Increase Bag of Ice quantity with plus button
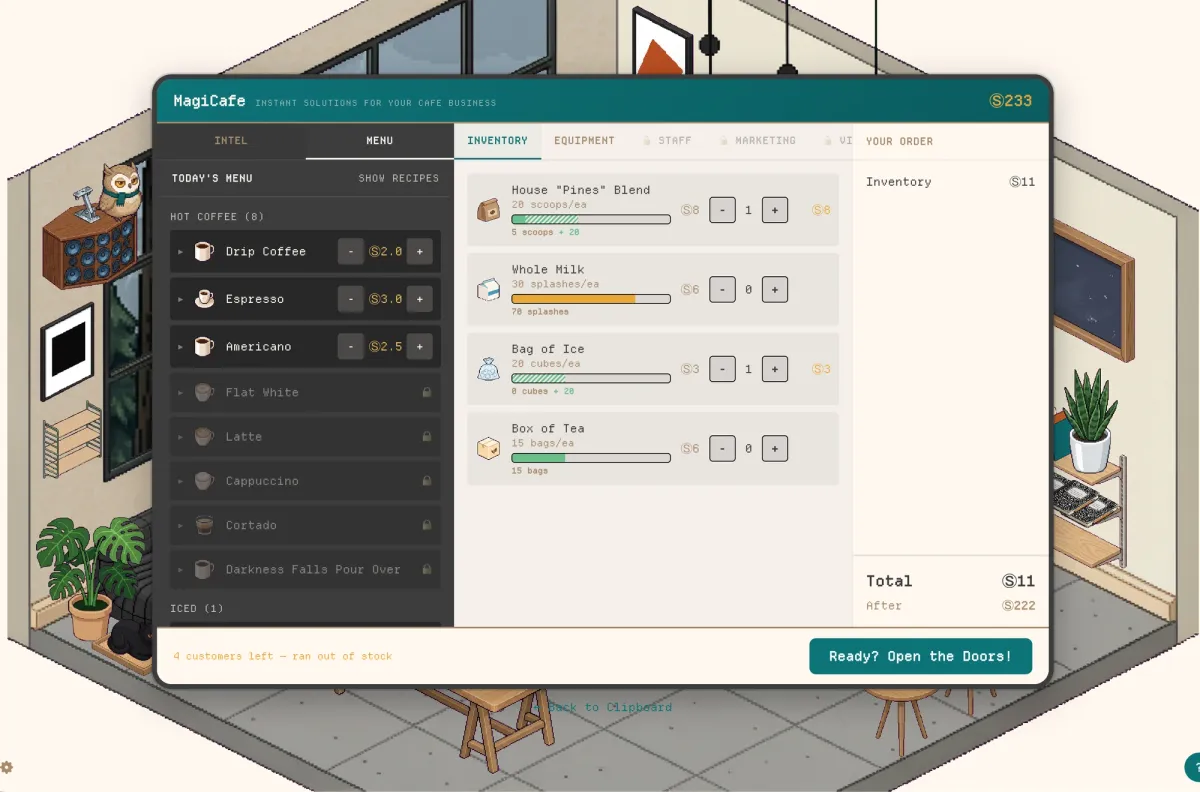Viewport: 1200px width, 792px height. (775, 368)
